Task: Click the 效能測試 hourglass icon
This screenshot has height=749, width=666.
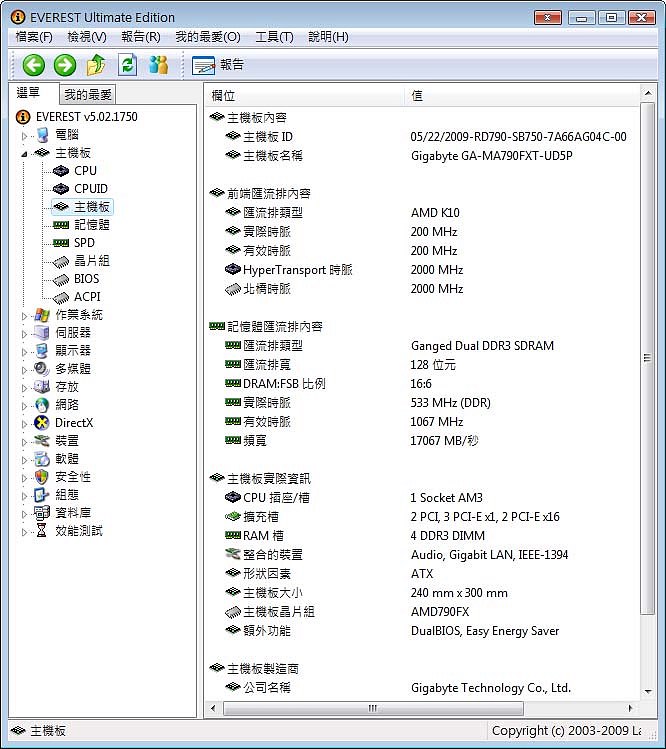Action: click(42, 531)
